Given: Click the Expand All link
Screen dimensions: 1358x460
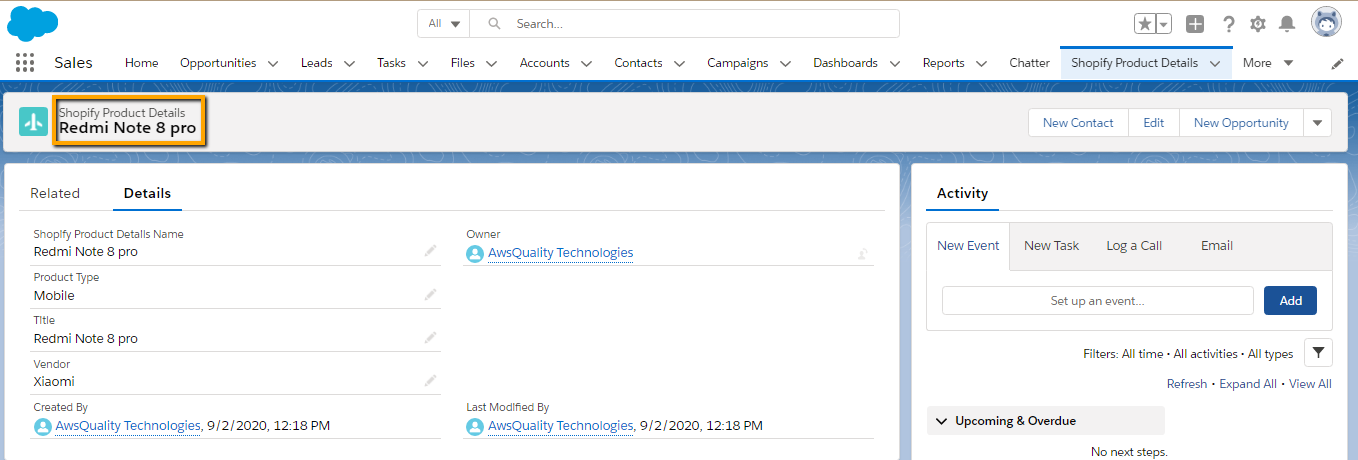Looking at the screenshot, I should tap(1248, 384).
